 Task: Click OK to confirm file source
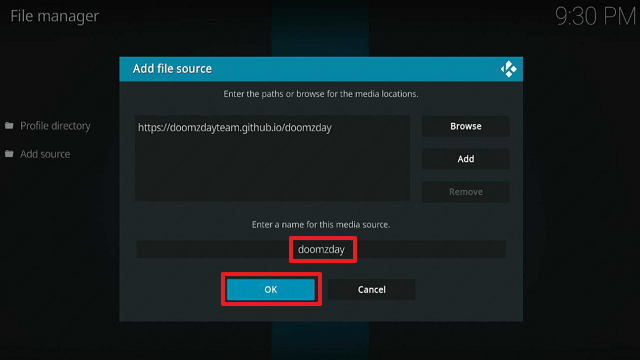click(x=271, y=289)
